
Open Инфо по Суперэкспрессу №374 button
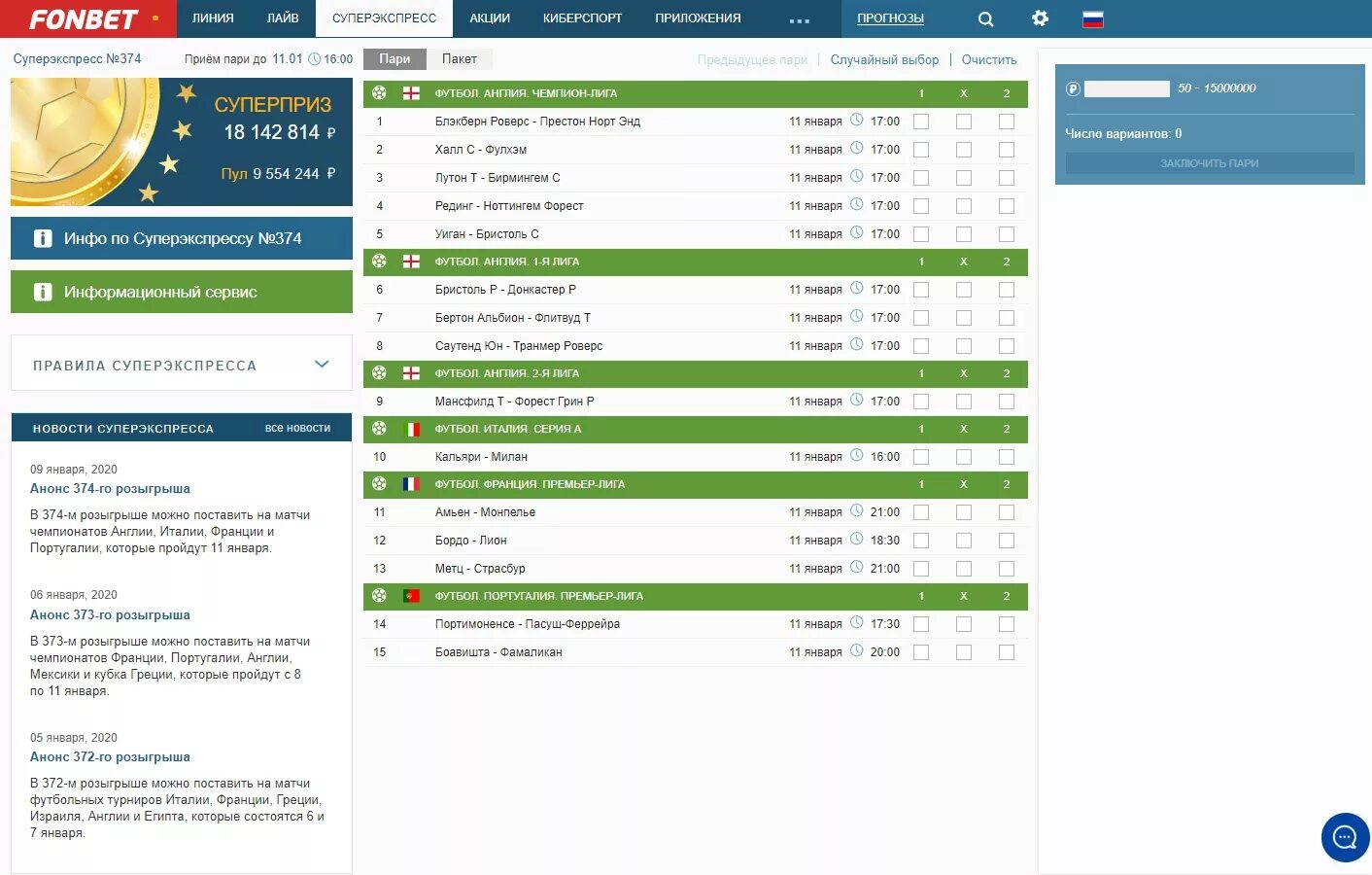tap(182, 238)
